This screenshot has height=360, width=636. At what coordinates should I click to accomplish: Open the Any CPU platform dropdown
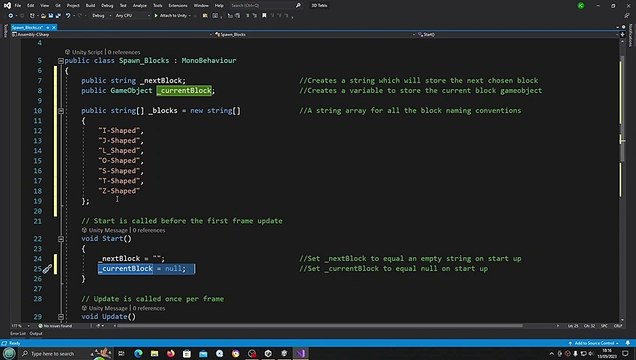(132, 15)
